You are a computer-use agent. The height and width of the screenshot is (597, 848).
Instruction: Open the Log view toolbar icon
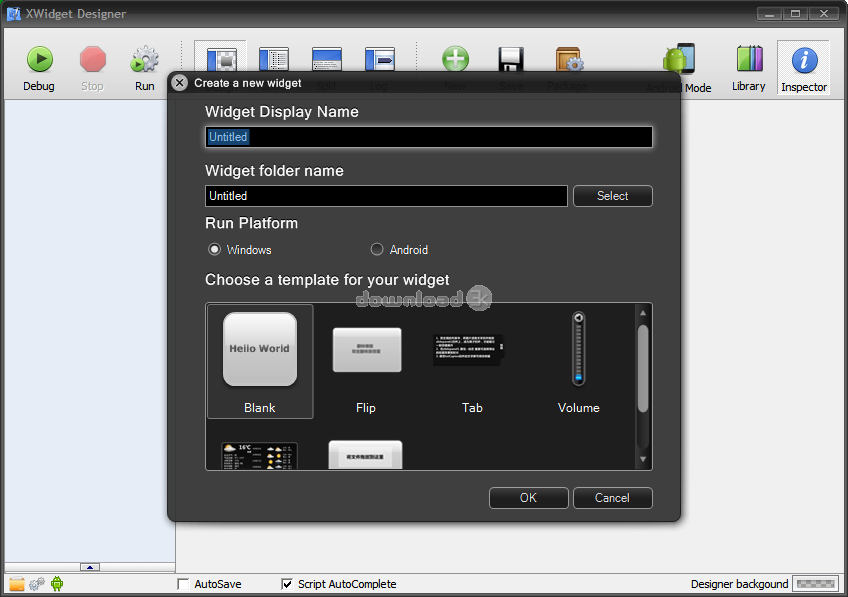click(x=380, y=59)
